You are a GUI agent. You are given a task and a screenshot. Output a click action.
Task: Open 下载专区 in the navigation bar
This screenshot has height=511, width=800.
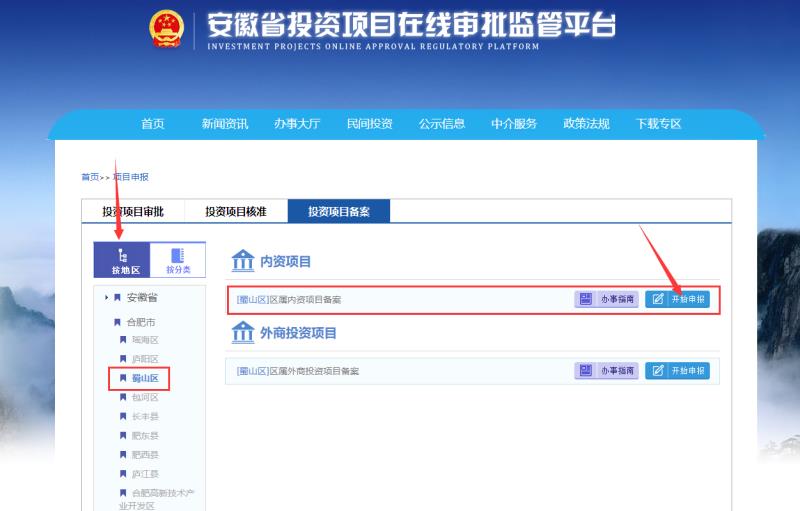[x=658, y=124]
